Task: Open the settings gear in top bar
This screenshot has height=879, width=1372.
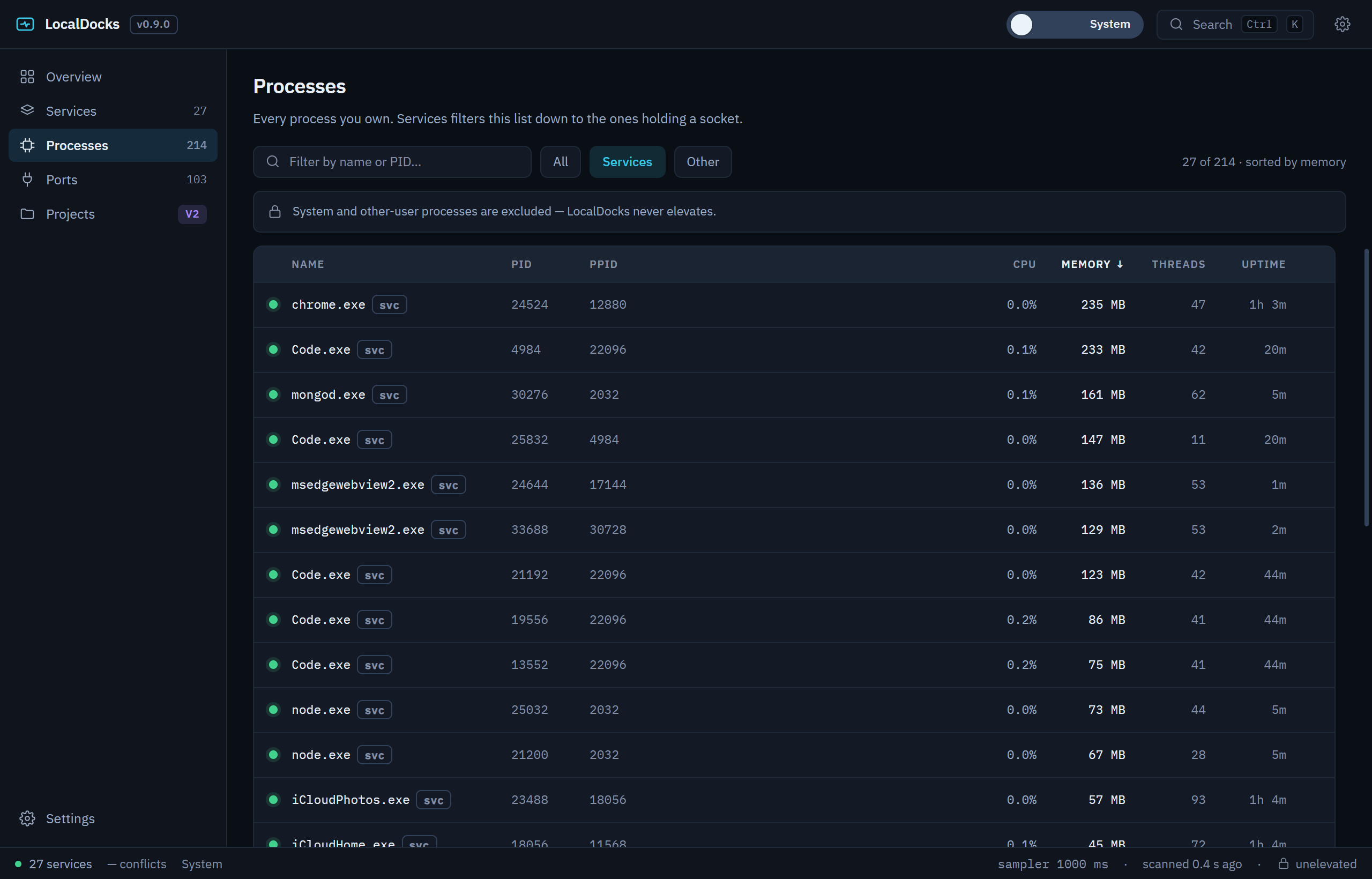Action: [1343, 24]
